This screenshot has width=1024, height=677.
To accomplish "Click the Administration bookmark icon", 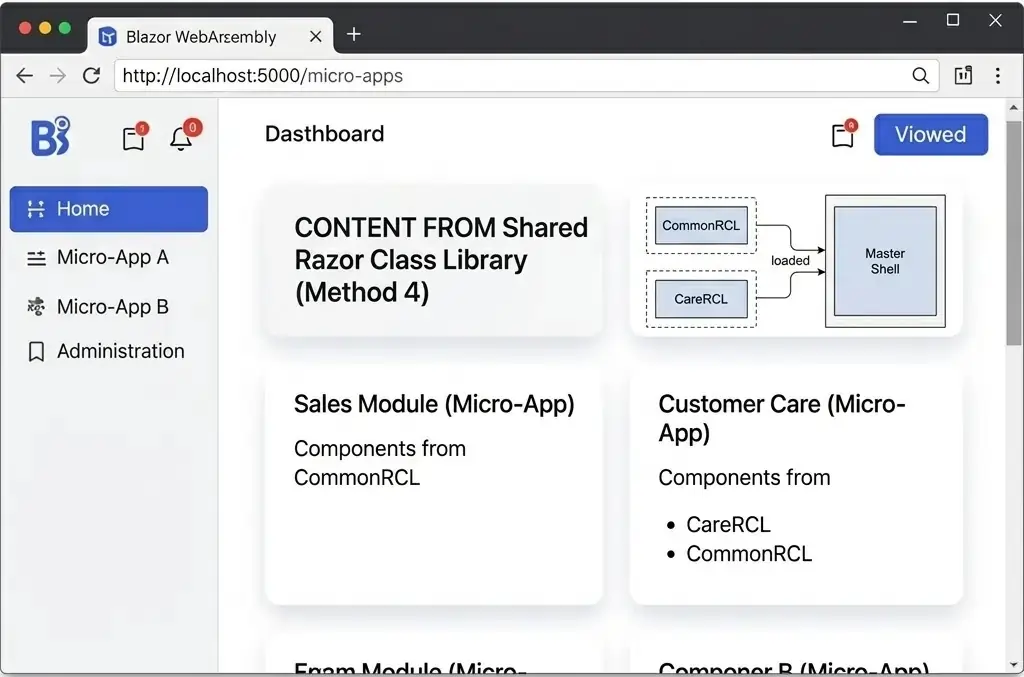I will point(36,352).
